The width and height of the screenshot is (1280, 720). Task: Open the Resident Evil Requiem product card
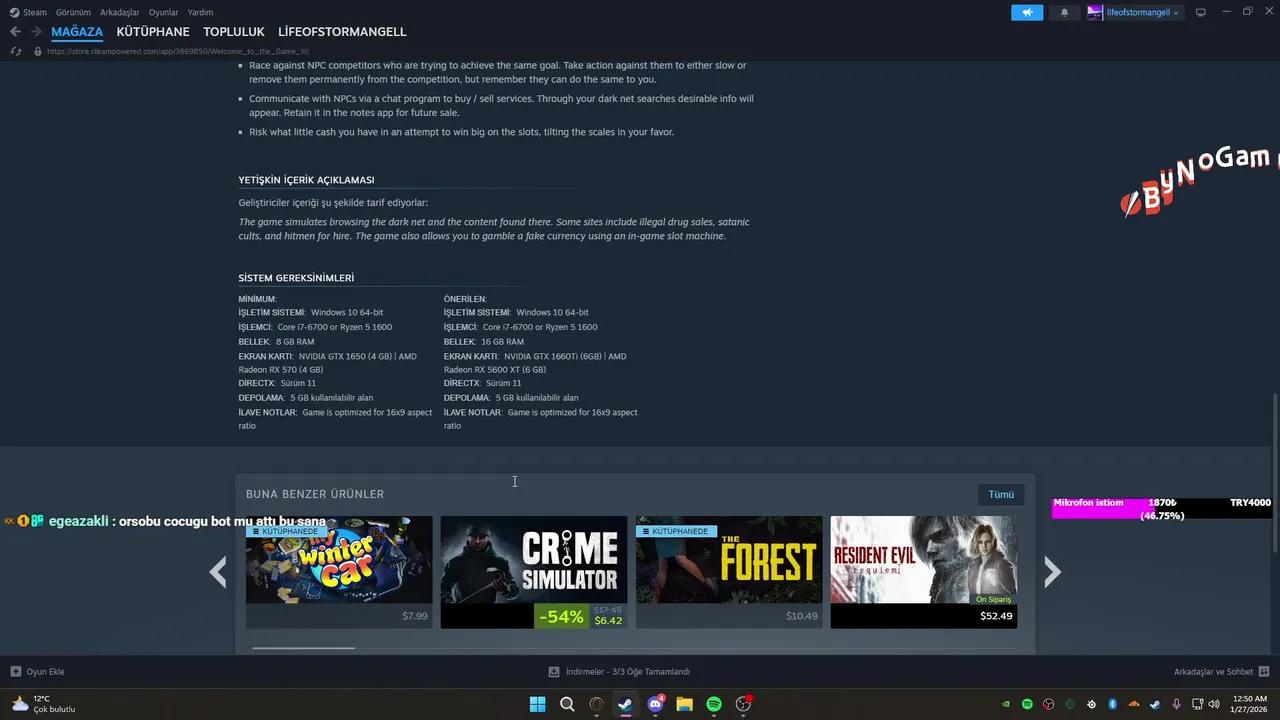pos(924,572)
